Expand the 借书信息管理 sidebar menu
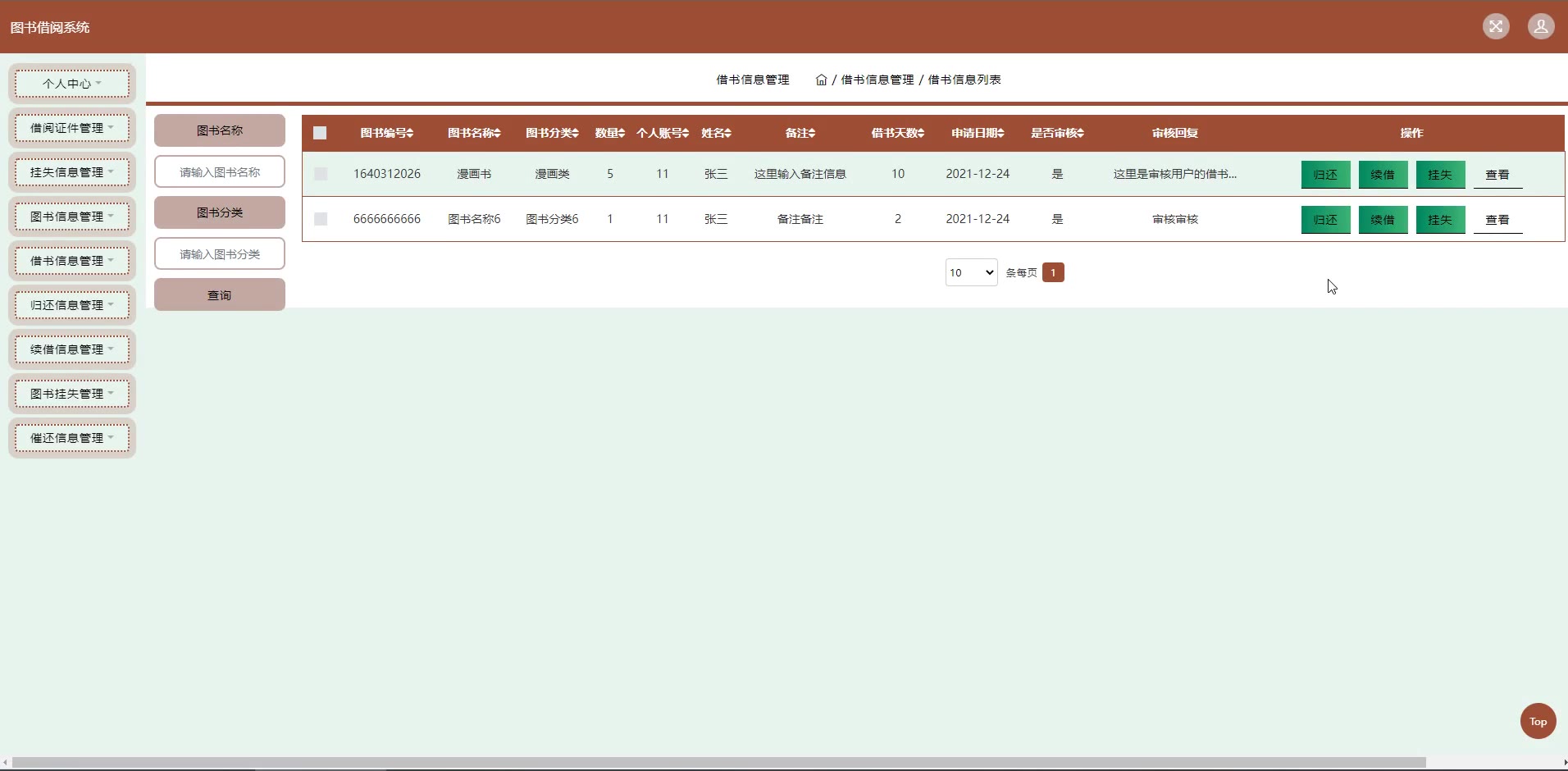This screenshot has width=1568, height=771. click(72, 261)
